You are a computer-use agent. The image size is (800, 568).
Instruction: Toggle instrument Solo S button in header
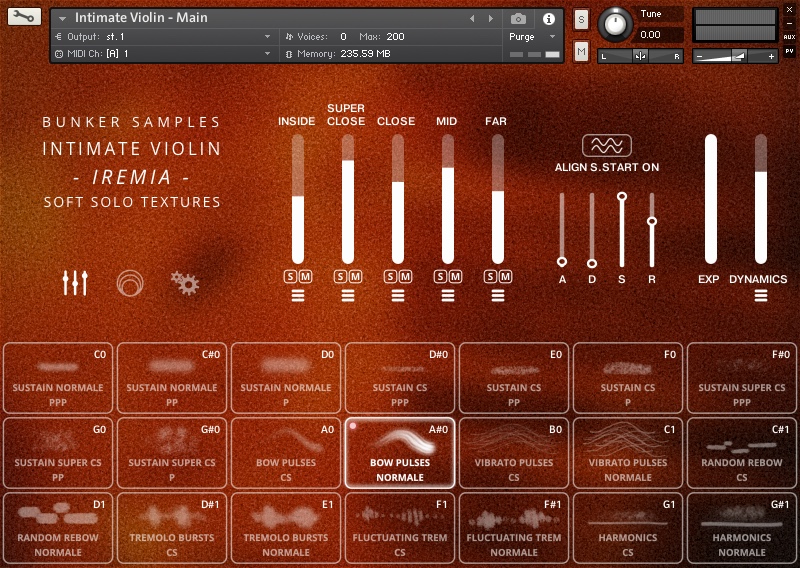pyautogui.click(x=581, y=20)
